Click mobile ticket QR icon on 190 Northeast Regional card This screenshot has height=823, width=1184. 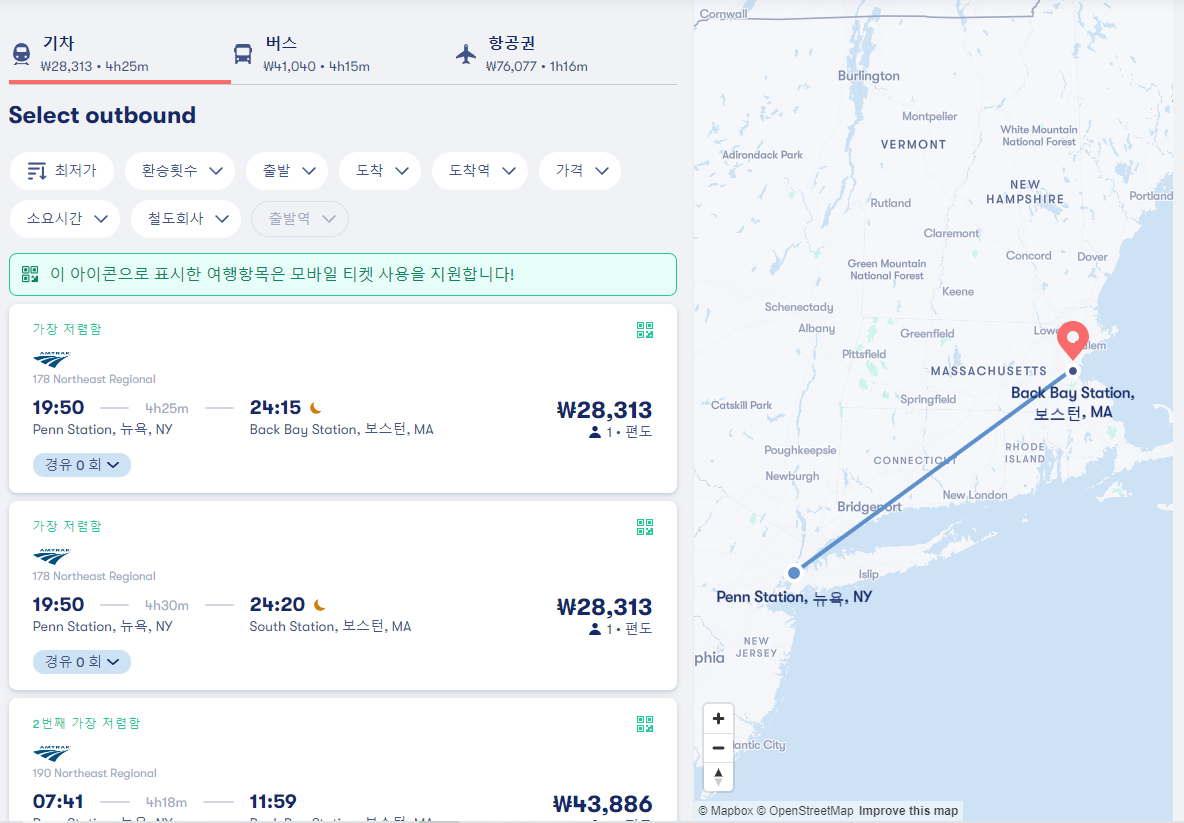(645, 724)
